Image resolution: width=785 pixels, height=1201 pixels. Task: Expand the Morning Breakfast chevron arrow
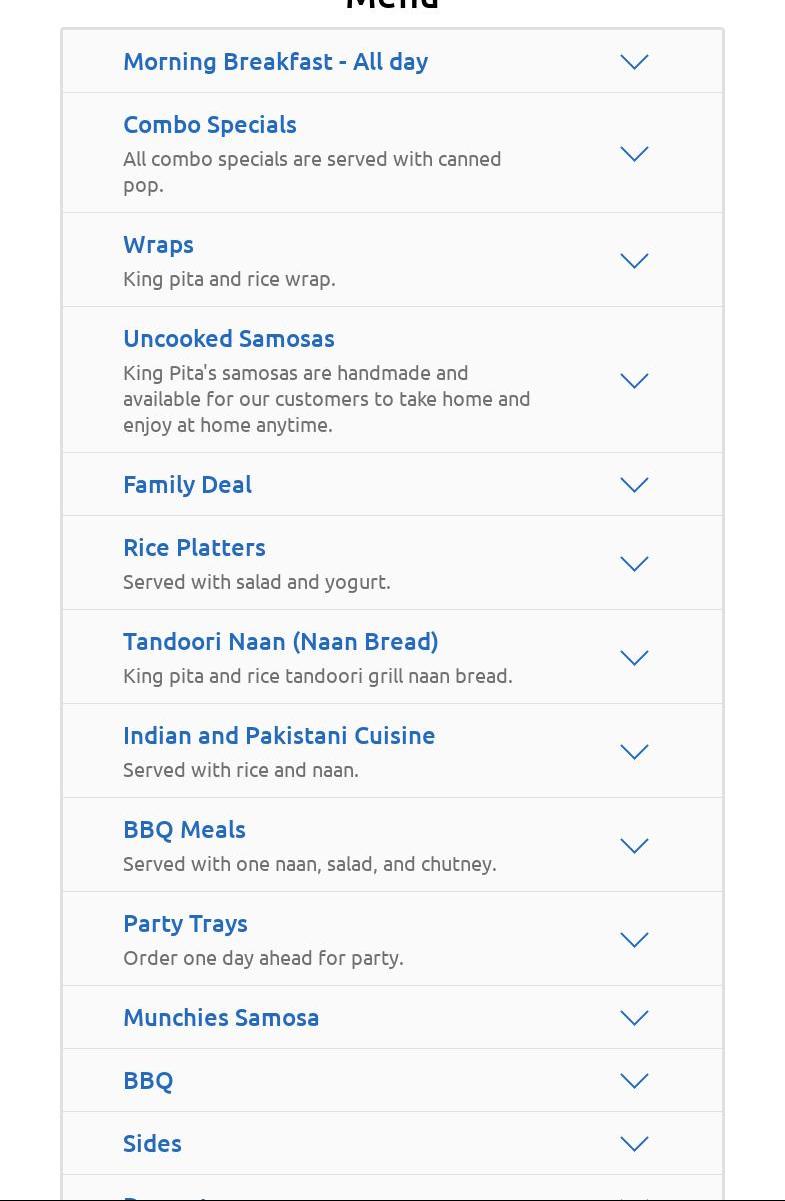634,62
